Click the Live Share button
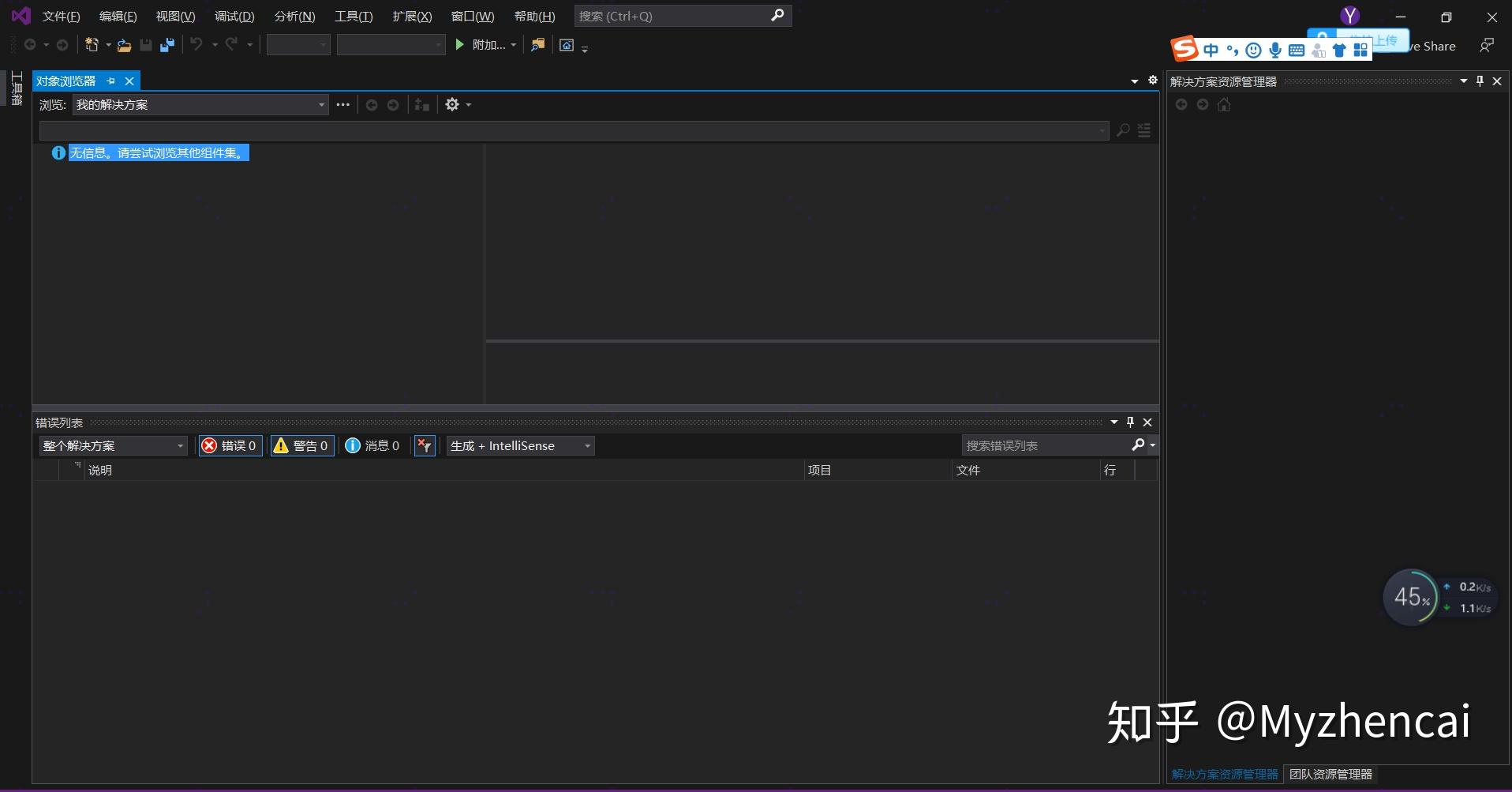The height and width of the screenshot is (792, 1512). pos(1428,46)
